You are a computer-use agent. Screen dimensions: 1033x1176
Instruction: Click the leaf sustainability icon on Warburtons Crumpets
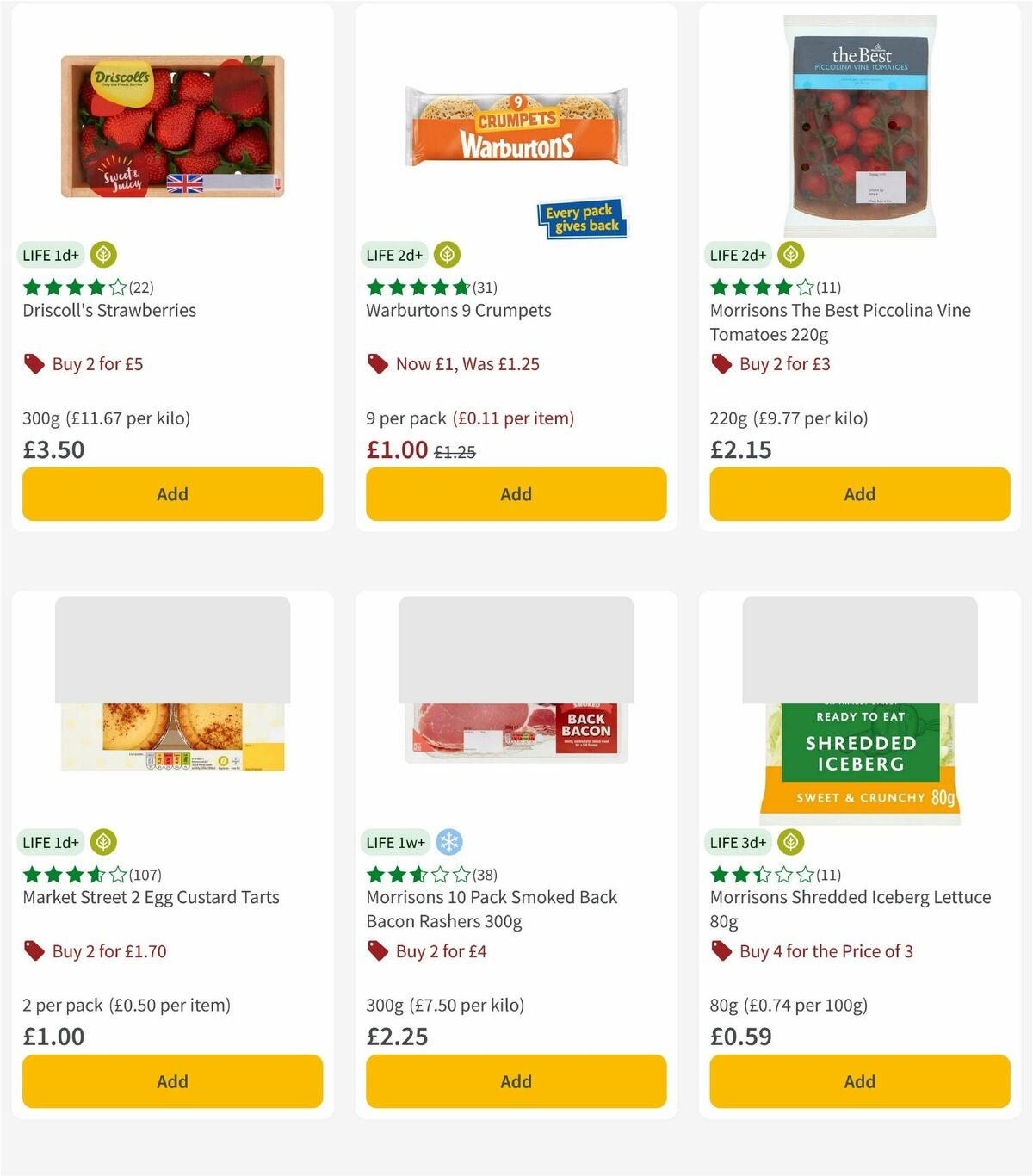click(447, 254)
